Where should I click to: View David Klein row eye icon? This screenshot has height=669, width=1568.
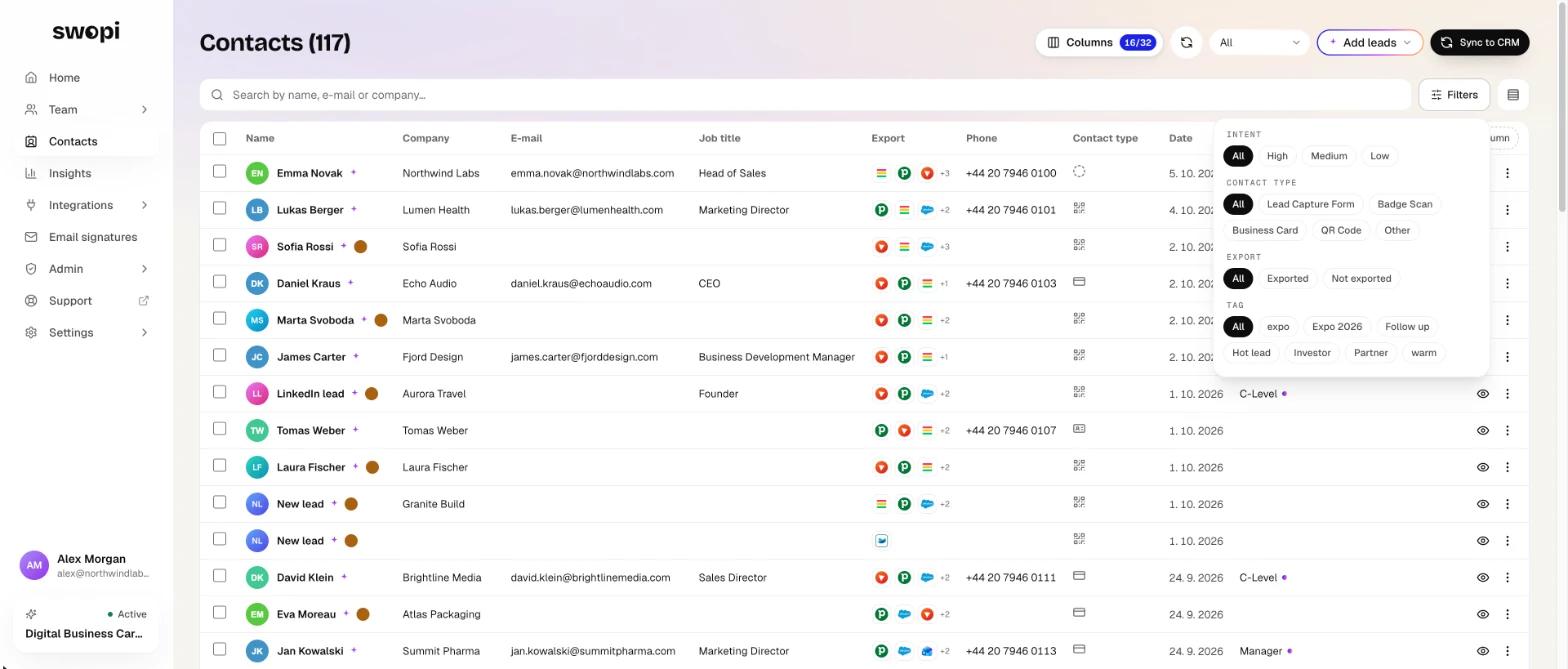tap(1483, 578)
